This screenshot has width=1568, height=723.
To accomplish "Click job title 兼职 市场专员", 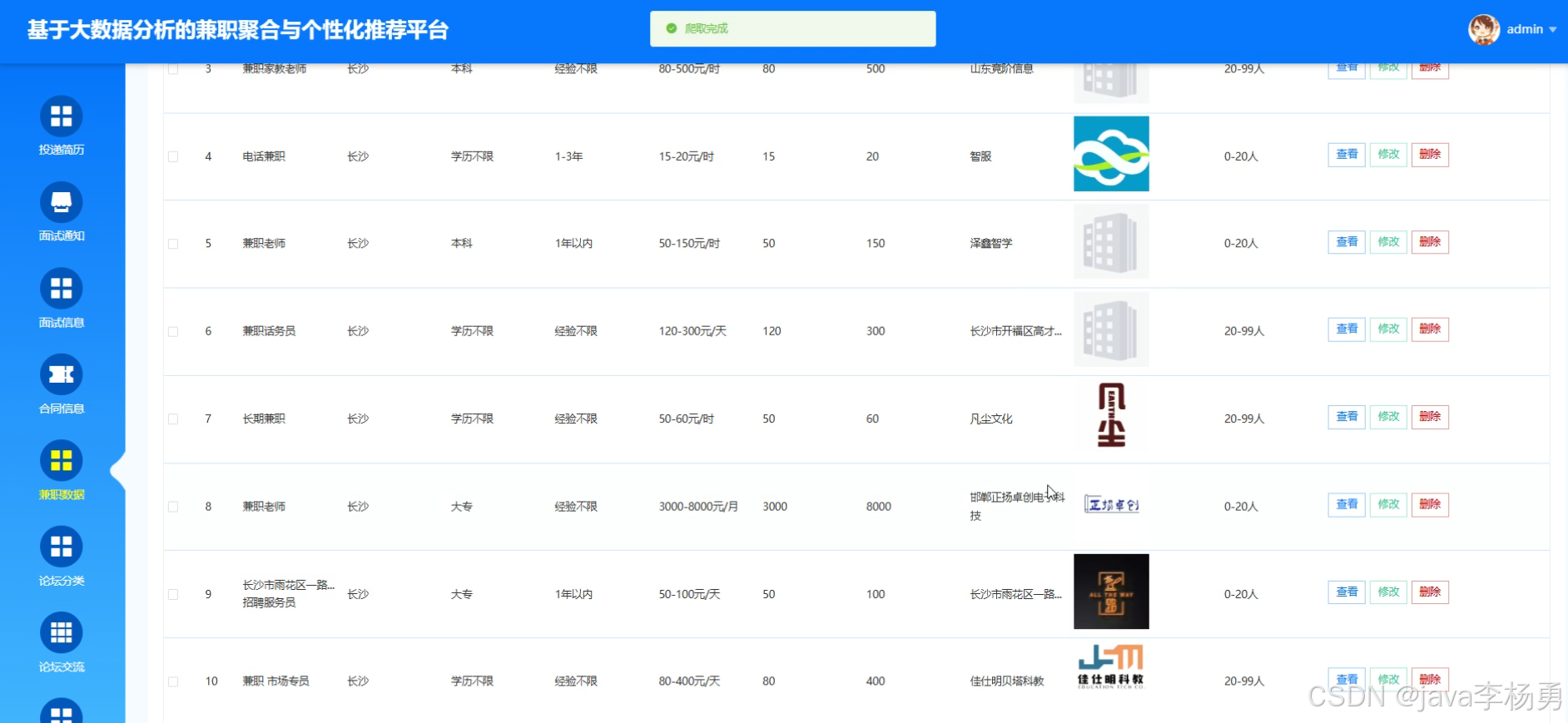I will [275, 681].
